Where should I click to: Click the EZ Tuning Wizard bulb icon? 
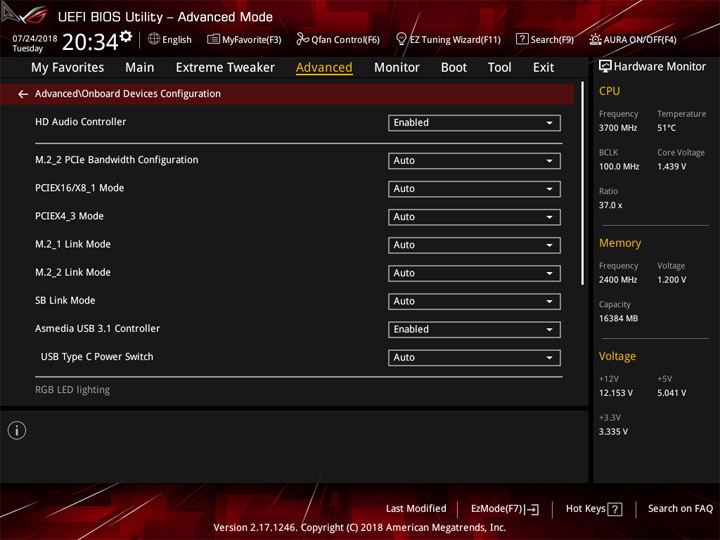point(401,39)
